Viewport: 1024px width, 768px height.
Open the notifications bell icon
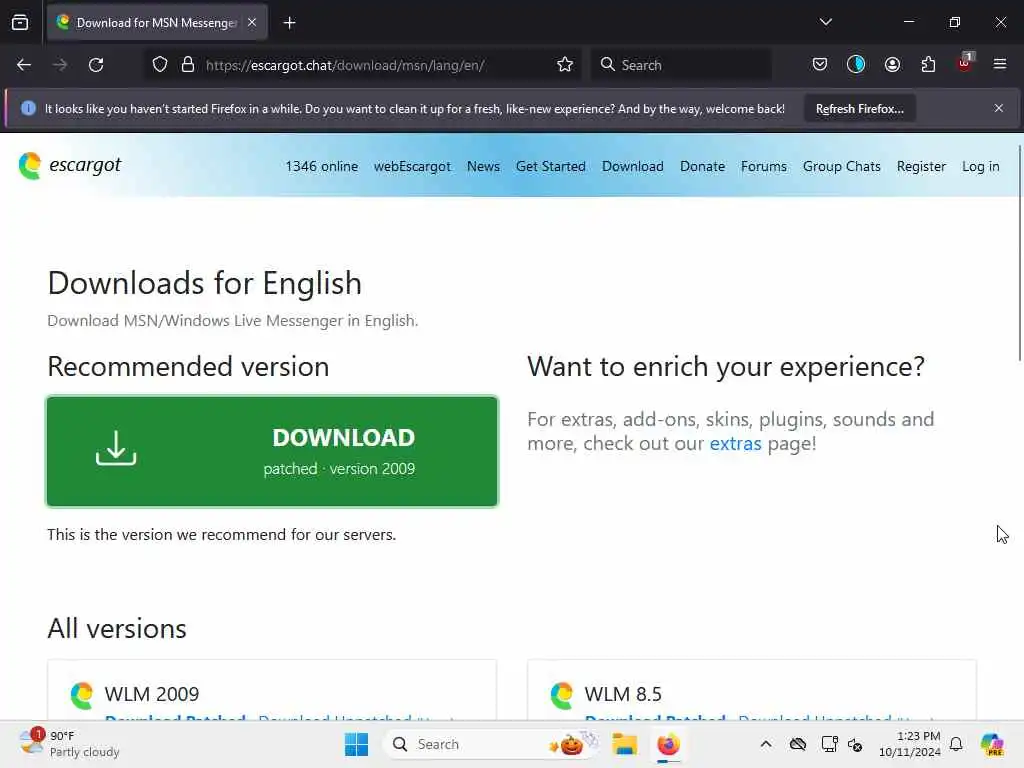click(x=956, y=744)
